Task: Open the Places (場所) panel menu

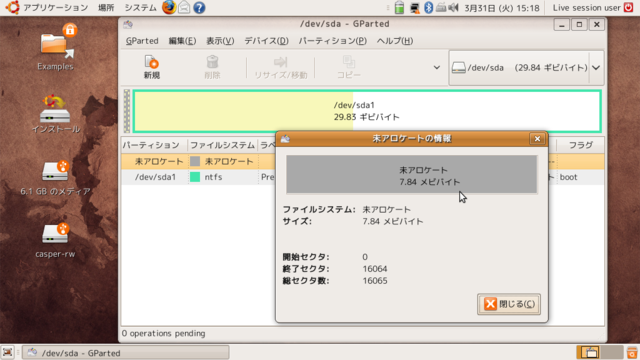Action: (106, 8)
